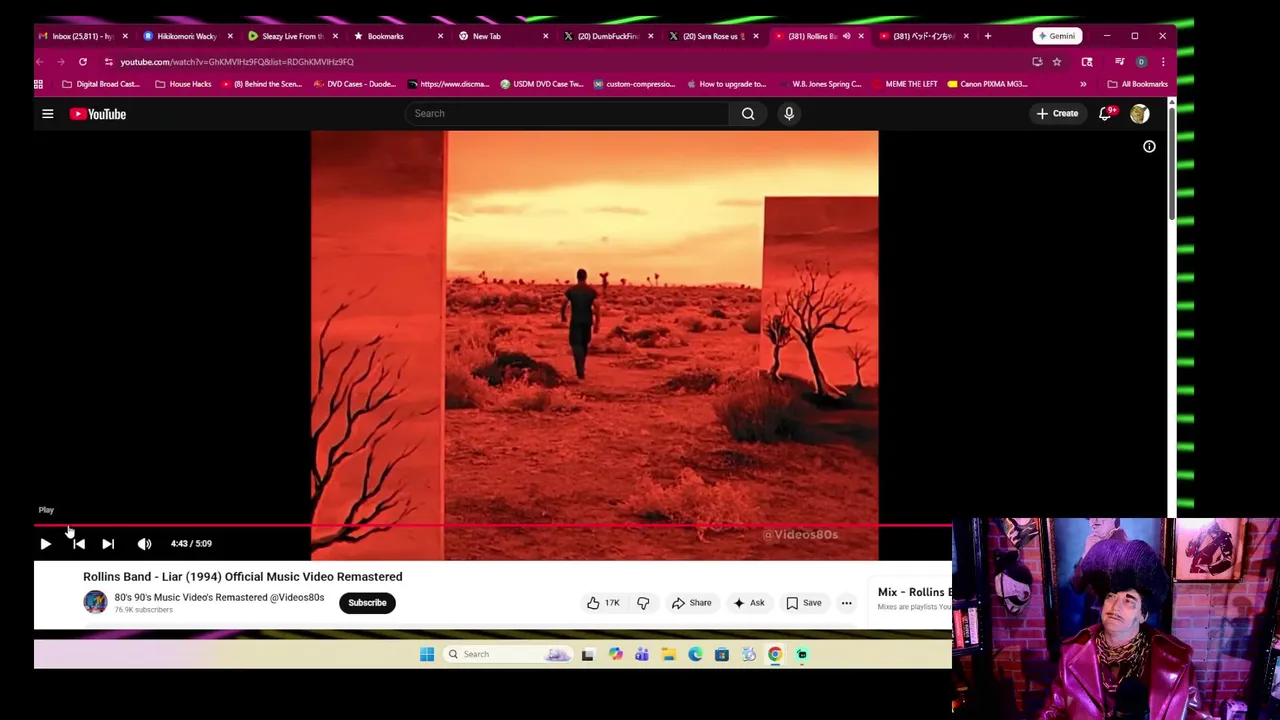
Task: Open the House Hacks bookmark folder
Action: point(183,84)
